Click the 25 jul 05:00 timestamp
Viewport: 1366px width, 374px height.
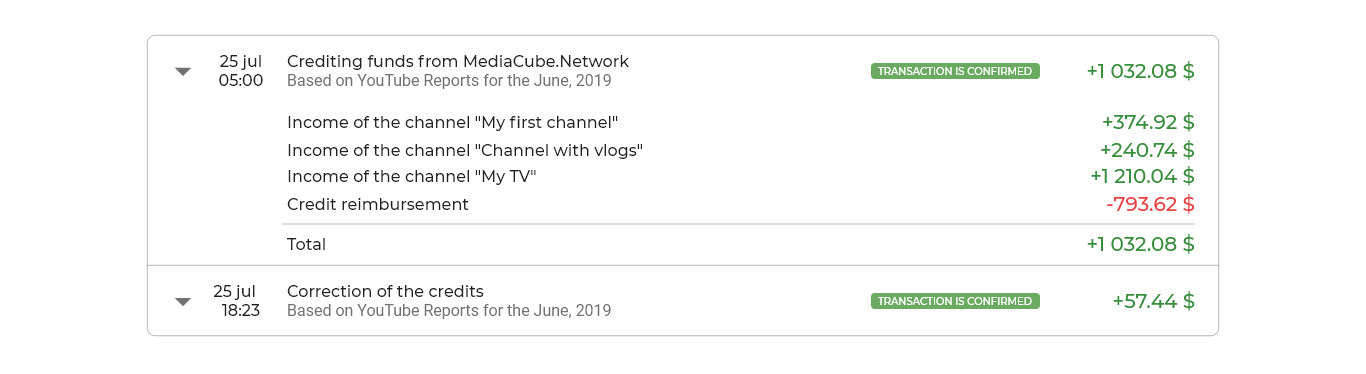(241, 71)
